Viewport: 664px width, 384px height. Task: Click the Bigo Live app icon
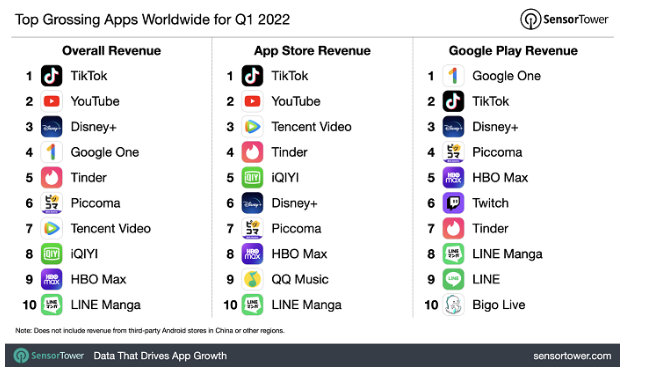click(x=453, y=304)
